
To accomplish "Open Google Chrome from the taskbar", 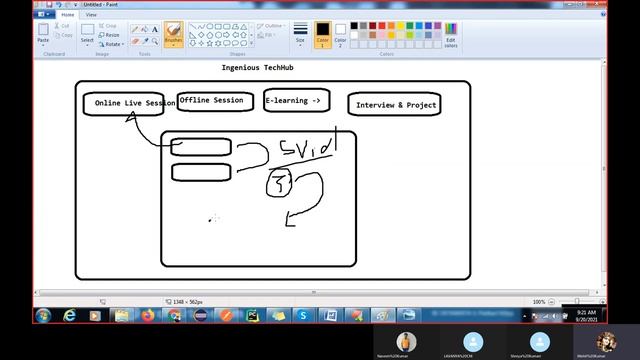I will pos(174,316).
